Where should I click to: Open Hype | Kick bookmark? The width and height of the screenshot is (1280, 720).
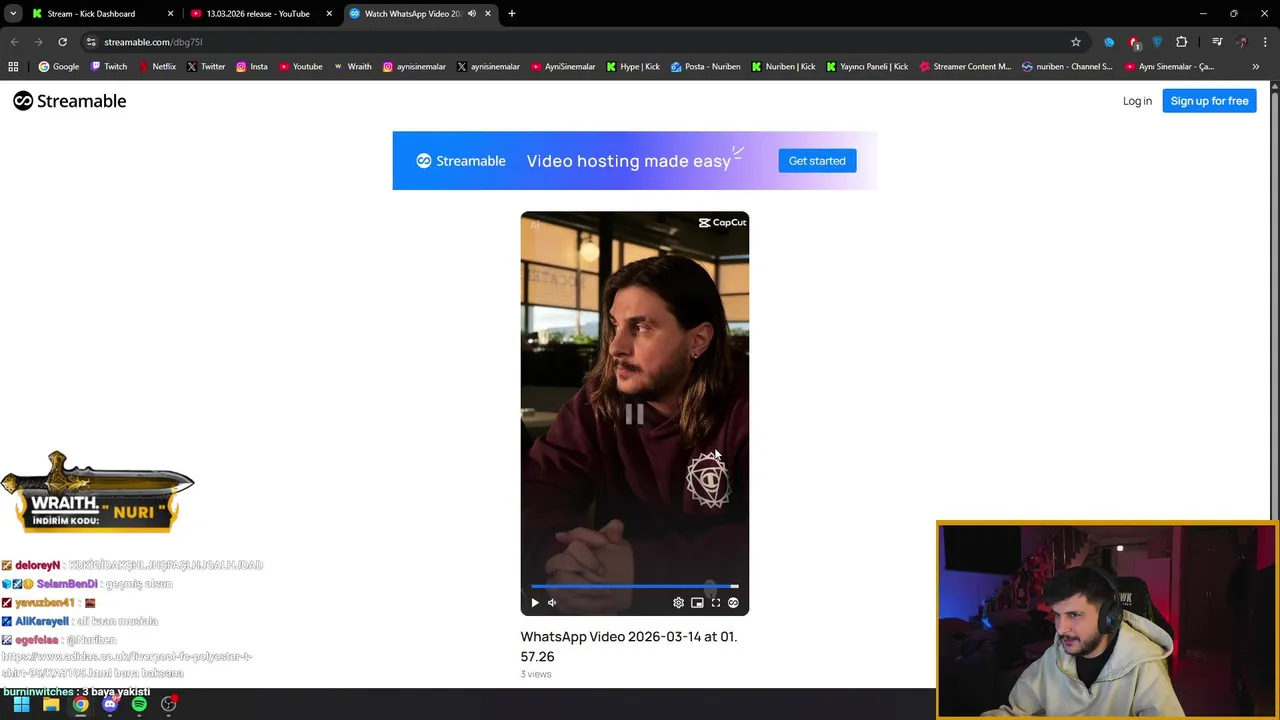[x=633, y=67]
